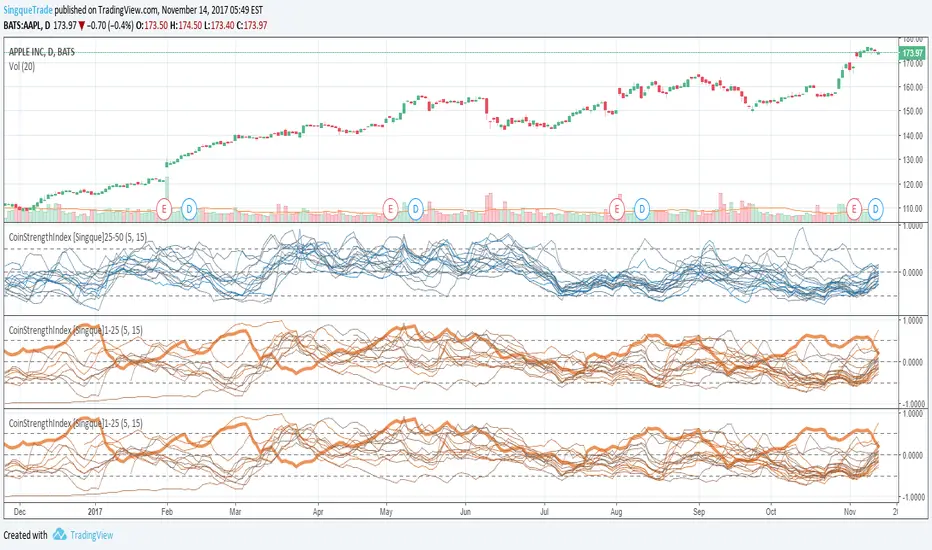The height and width of the screenshot is (550, 932).
Task: Click the earnings E marker near May
Action: 390,209
